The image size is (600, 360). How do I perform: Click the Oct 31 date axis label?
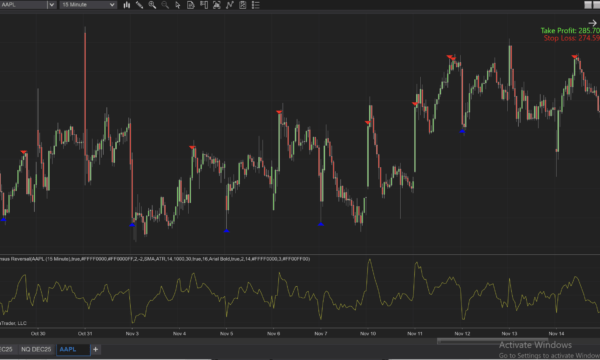(85, 334)
